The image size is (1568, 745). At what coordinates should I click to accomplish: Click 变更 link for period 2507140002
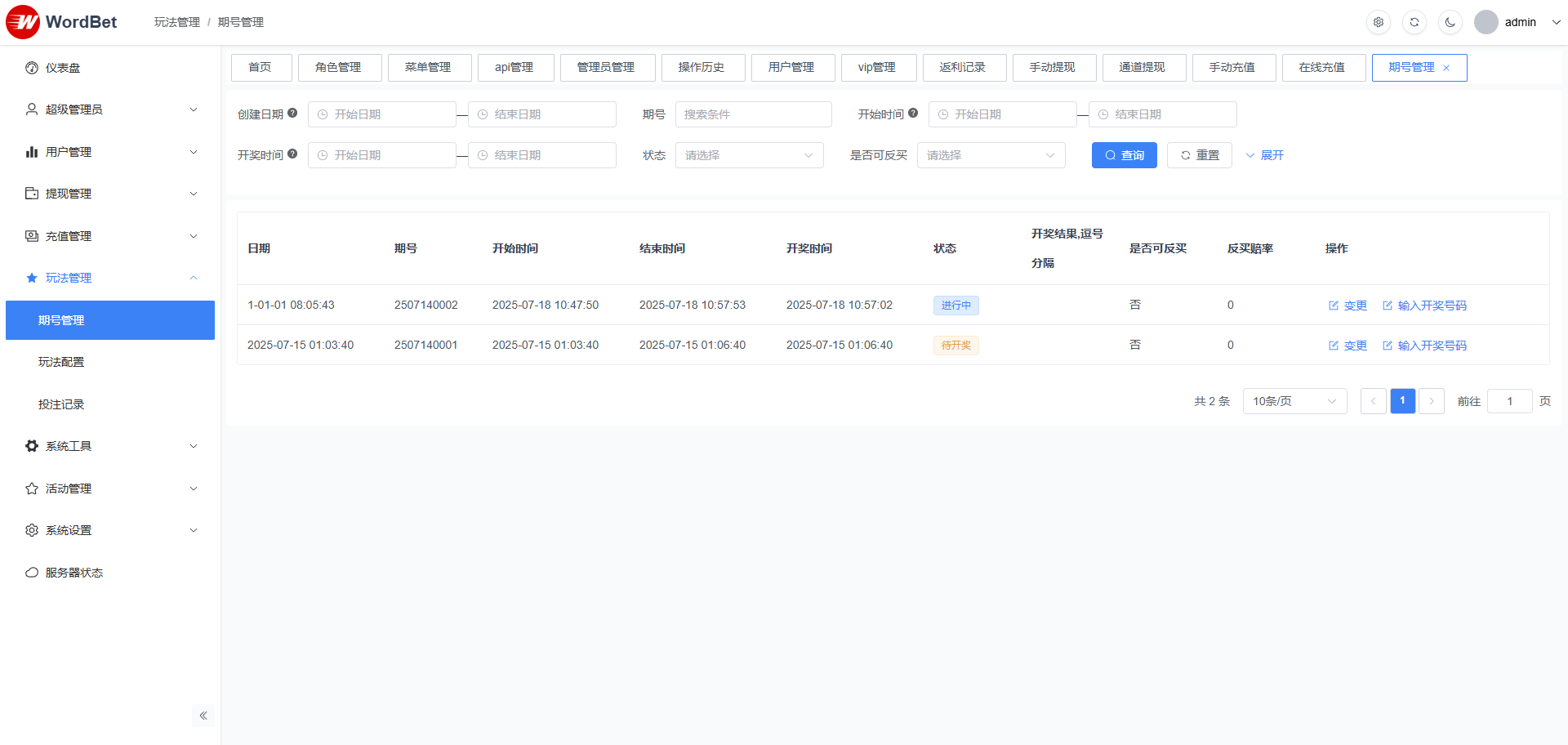click(1348, 306)
